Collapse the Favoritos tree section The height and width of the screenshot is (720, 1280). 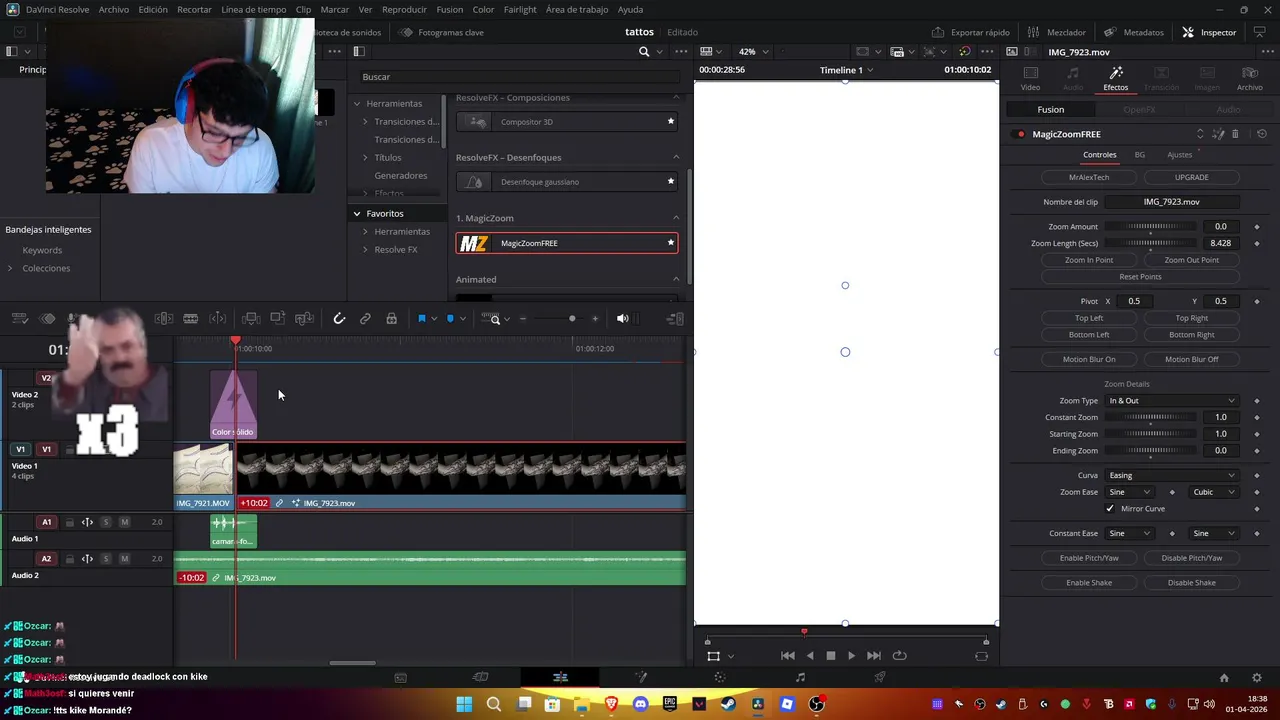click(x=356, y=214)
